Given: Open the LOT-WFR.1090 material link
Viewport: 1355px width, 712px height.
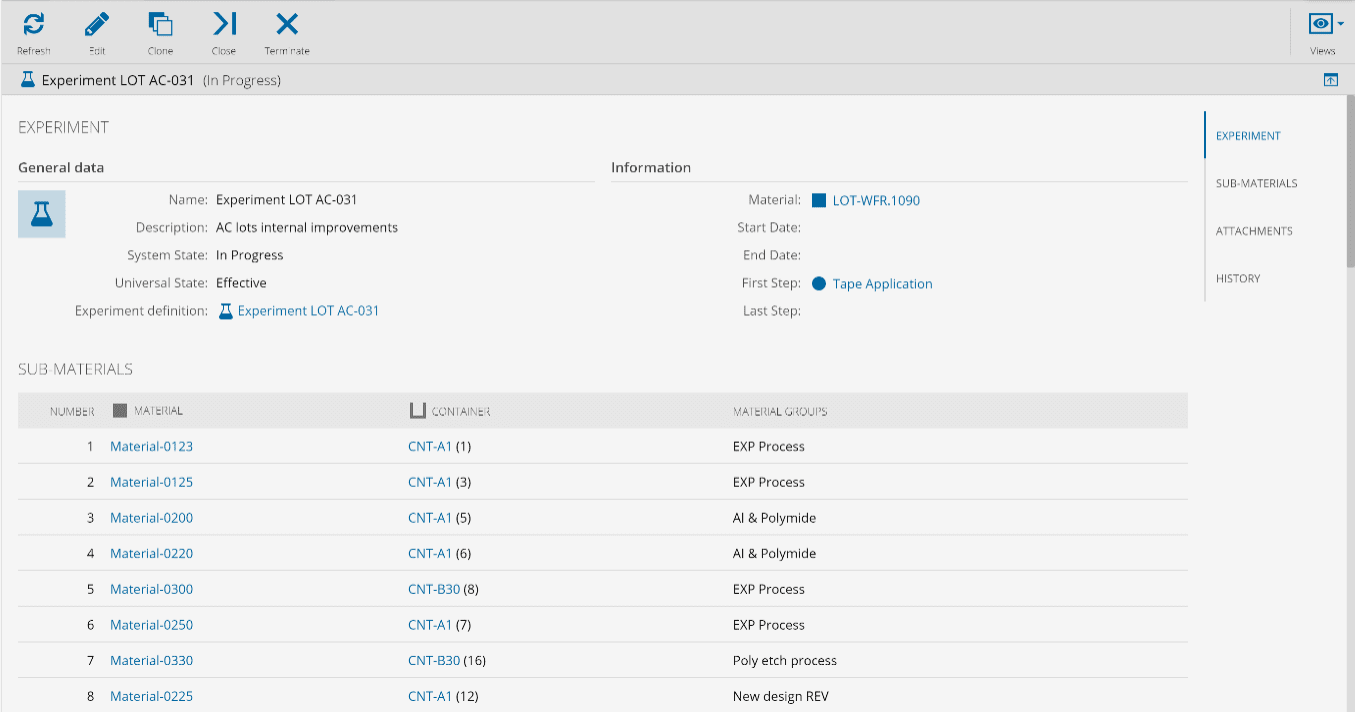Looking at the screenshot, I should pyautogui.click(x=875, y=201).
